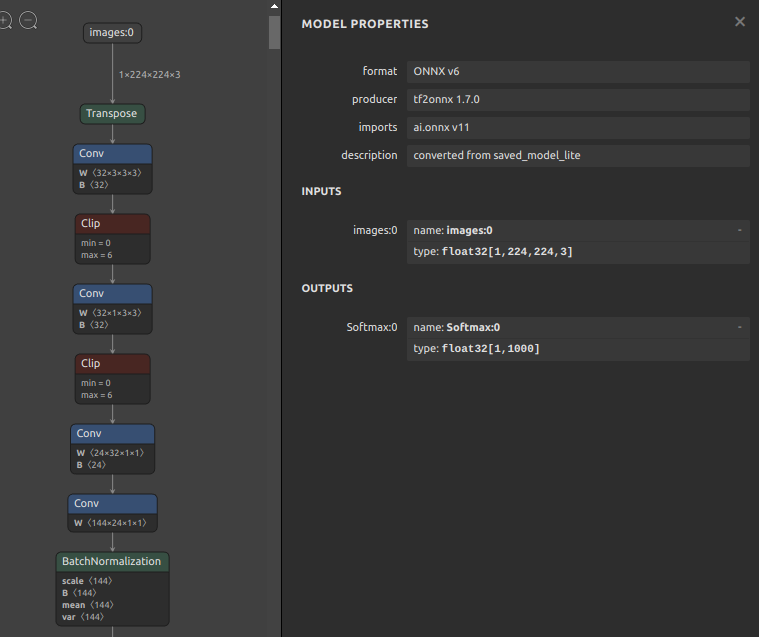The image size is (759, 637).
Task: Select the Conv node with W 24×32×1×1
Action: click(x=112, y=434)
